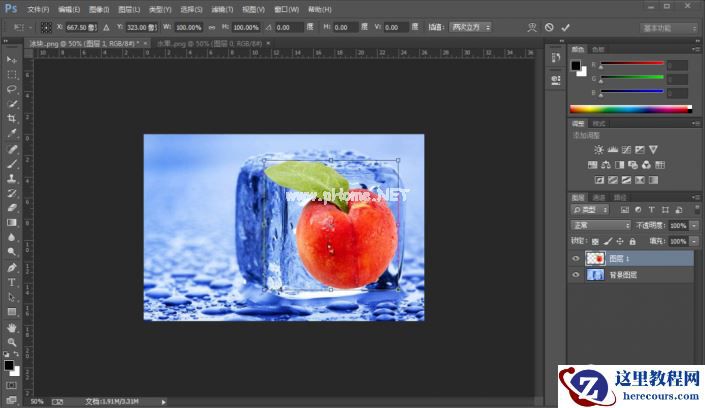The image size is (705, 408).
Task: Toggle Quick Mask mode
Action: pyautogui.click(x=11, y=386)
